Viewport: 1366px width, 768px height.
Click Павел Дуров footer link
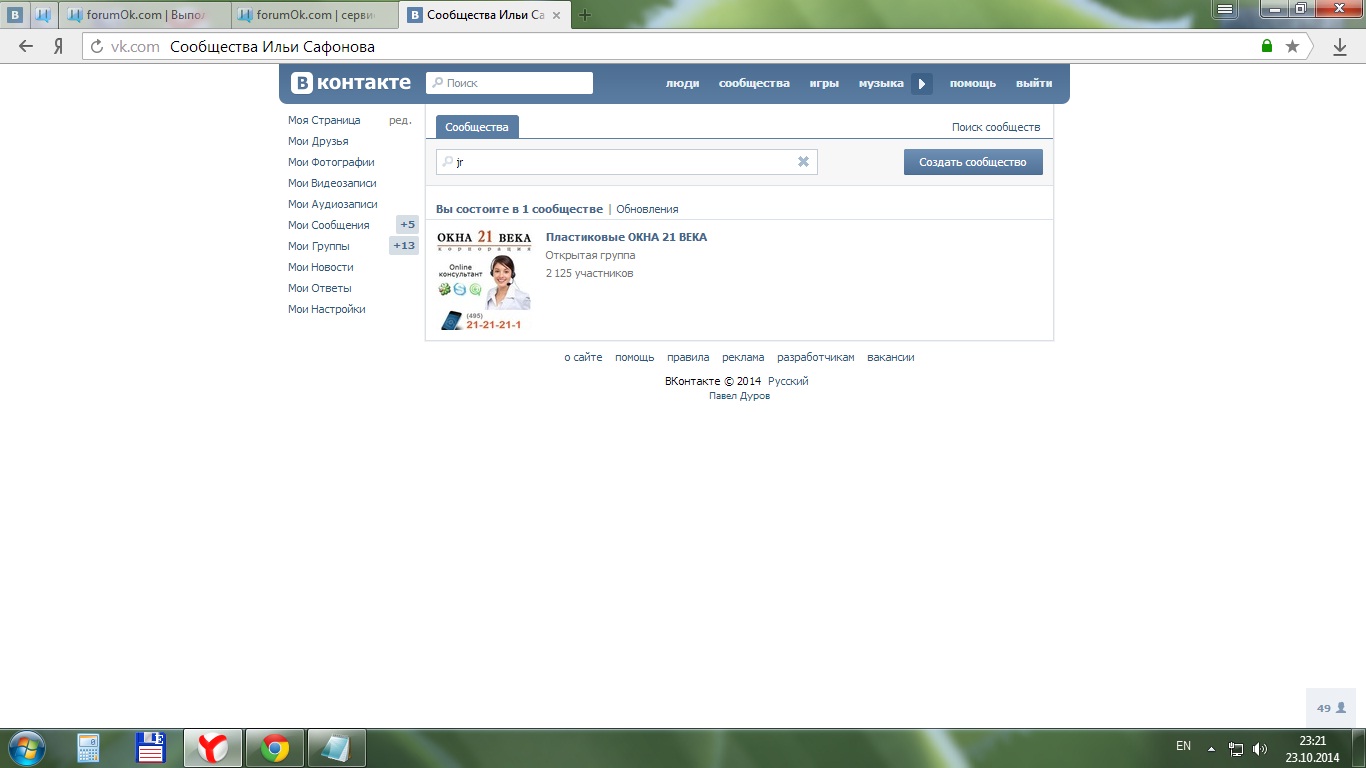coord(739,396)
